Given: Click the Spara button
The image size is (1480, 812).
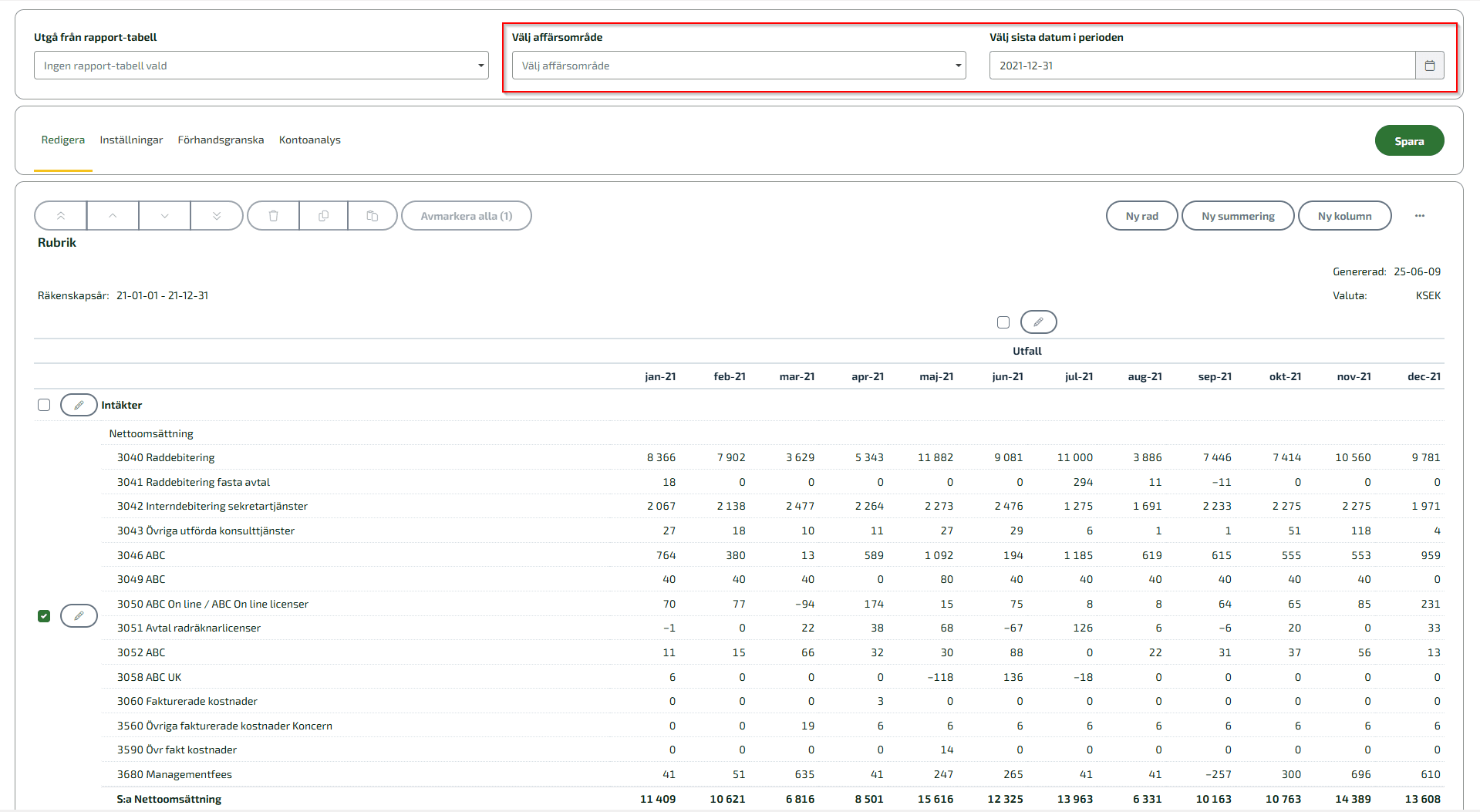Looking at the screenshot, I should 1409,141.
